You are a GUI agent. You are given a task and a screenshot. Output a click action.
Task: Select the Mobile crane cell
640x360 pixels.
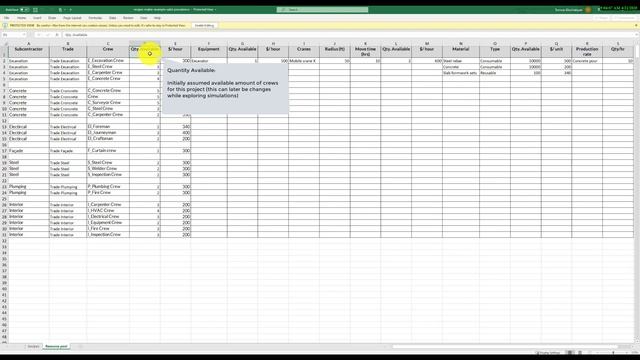pos(304,61)
